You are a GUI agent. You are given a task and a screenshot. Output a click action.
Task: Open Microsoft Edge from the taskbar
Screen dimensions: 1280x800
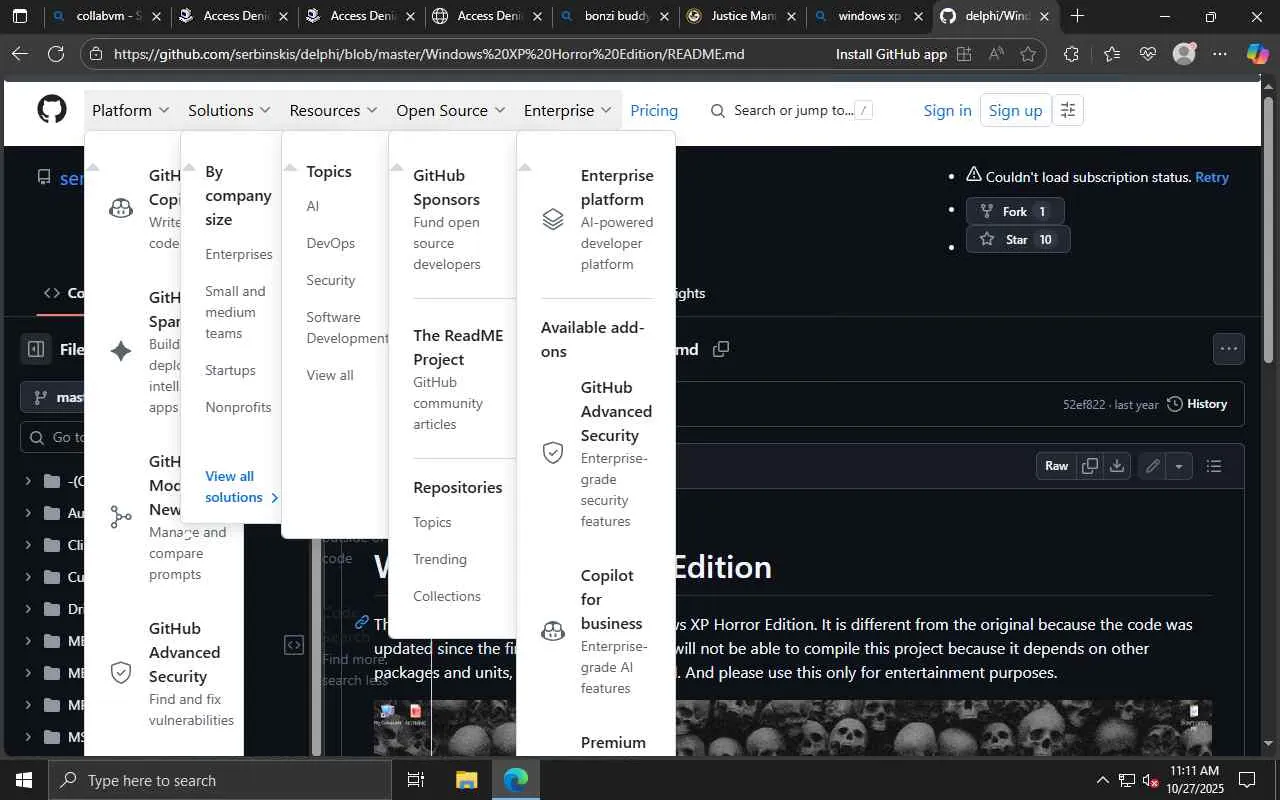516,780
